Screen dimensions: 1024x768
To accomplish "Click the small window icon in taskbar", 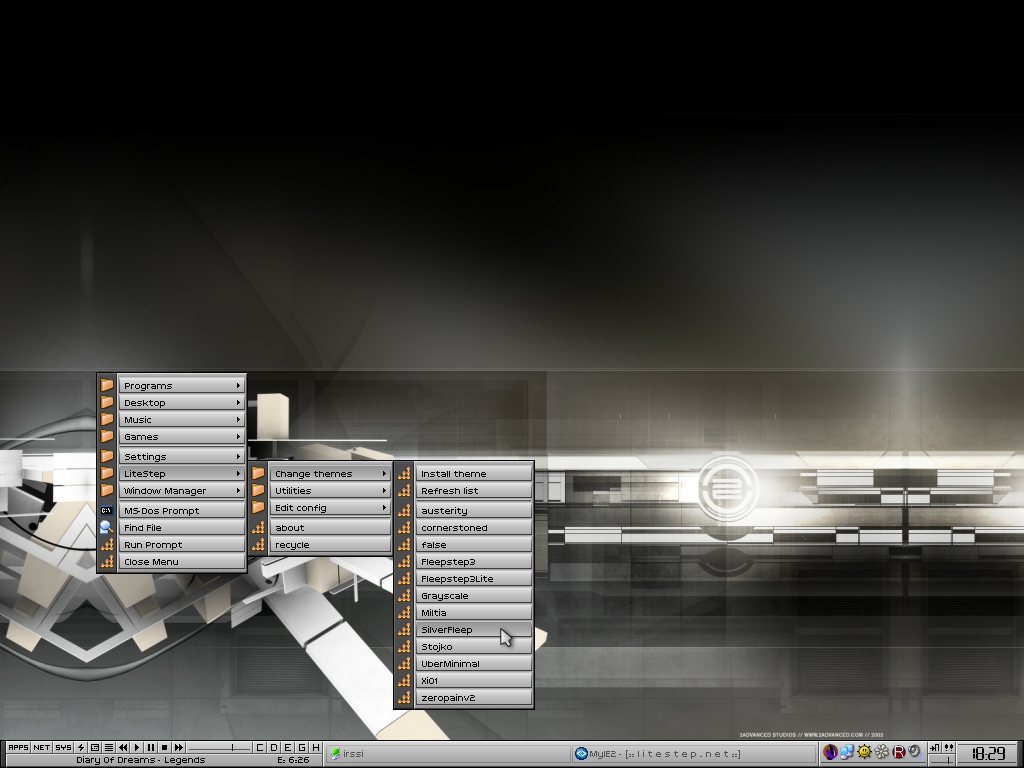I will pyautogui.click(x=95, y=747).
